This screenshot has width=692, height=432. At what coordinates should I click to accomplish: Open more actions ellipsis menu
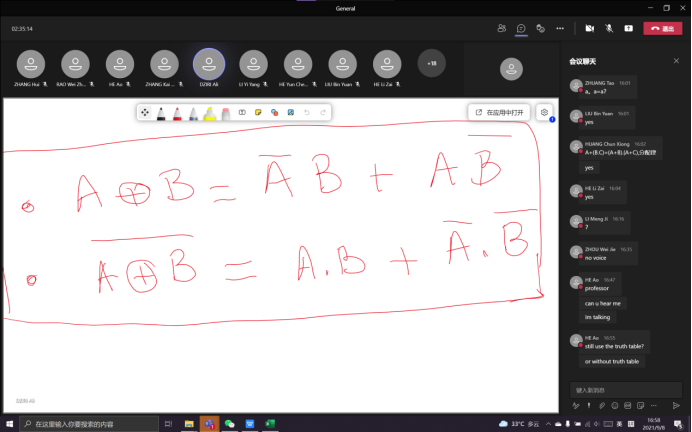tap(559, 28)
